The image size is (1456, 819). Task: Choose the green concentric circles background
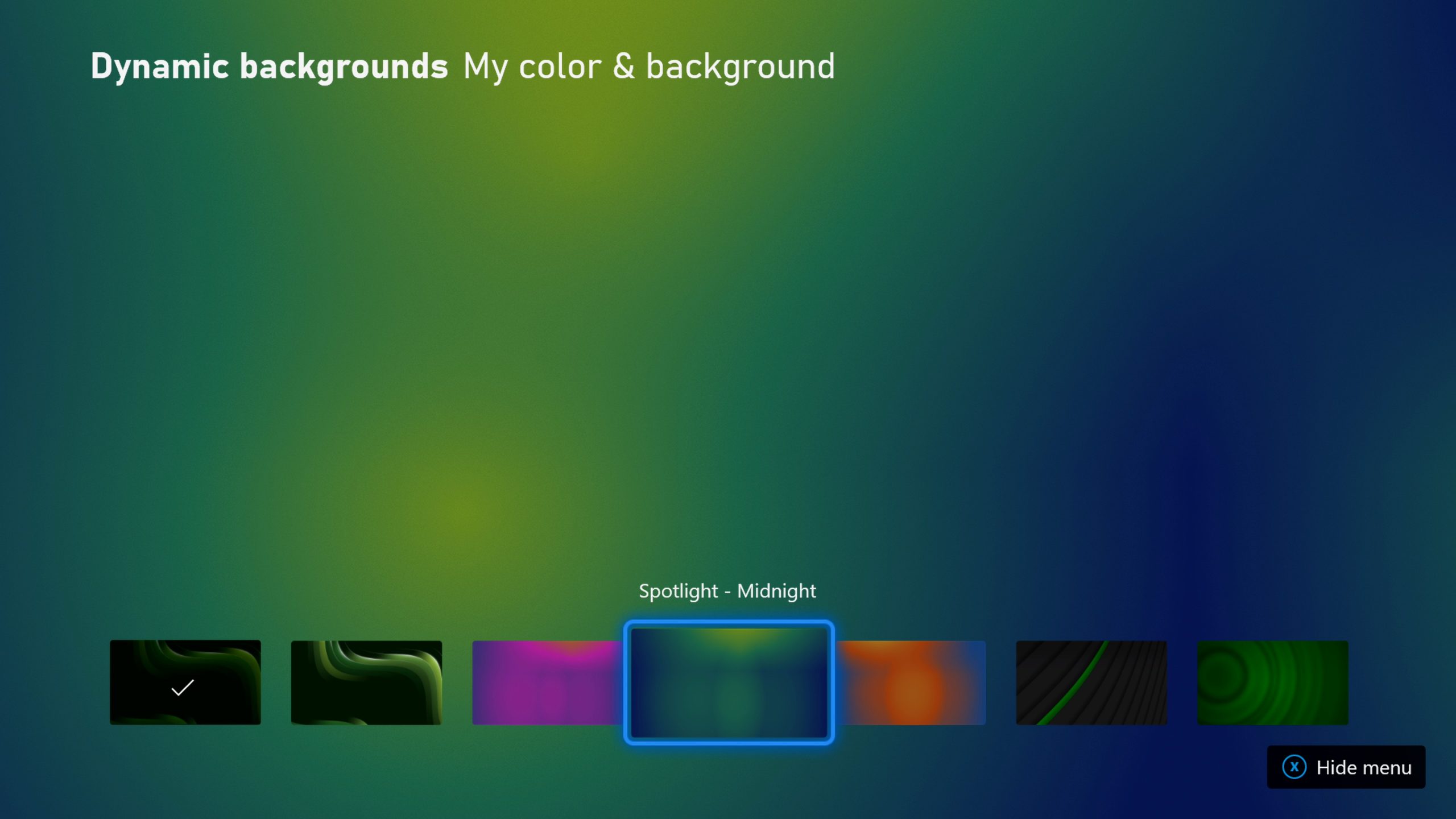pos(1272,682)
